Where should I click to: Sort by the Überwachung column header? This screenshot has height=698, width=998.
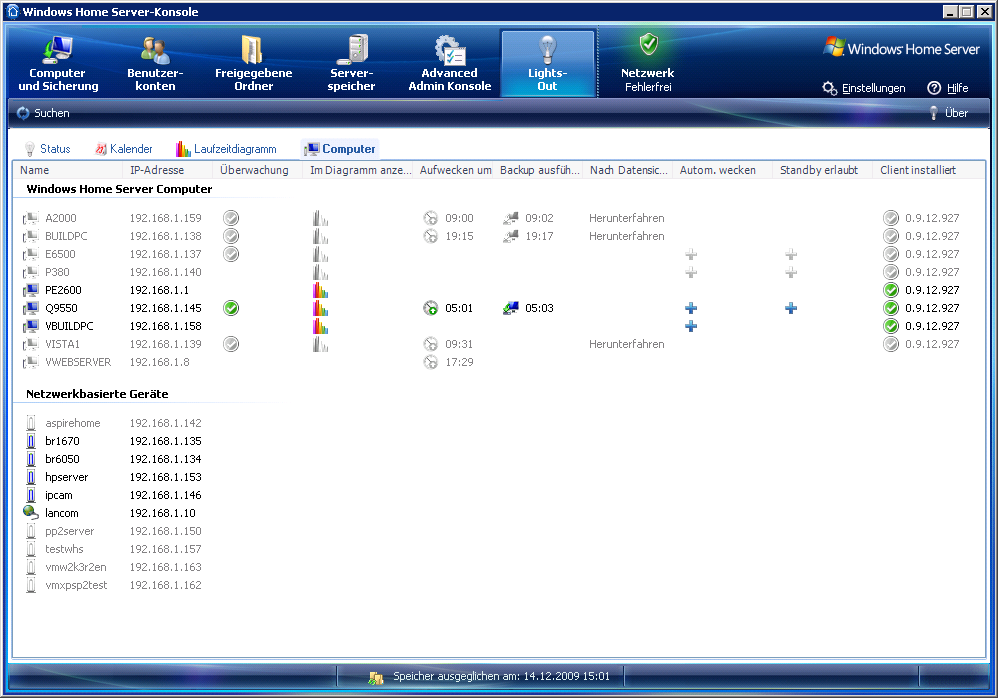[x=257, y=170]
